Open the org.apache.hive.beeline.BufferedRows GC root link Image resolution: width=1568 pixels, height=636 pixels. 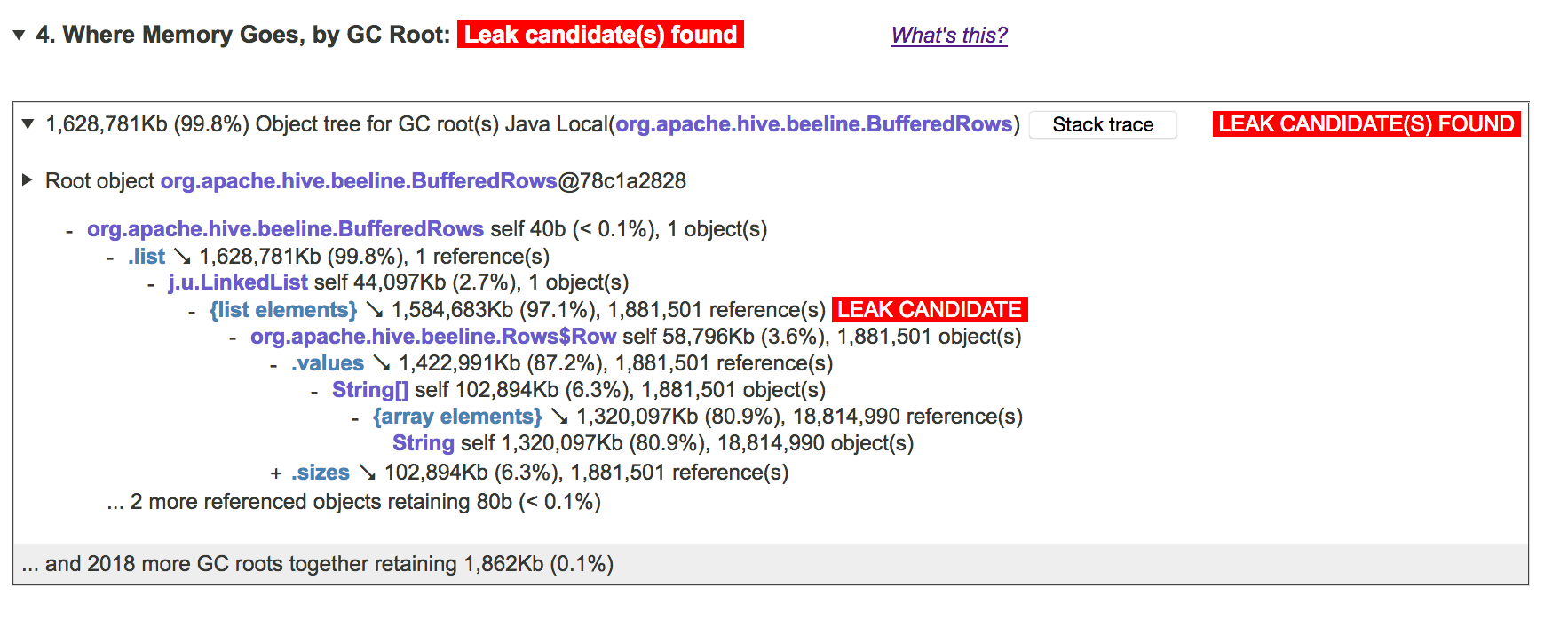click(814, 124)
